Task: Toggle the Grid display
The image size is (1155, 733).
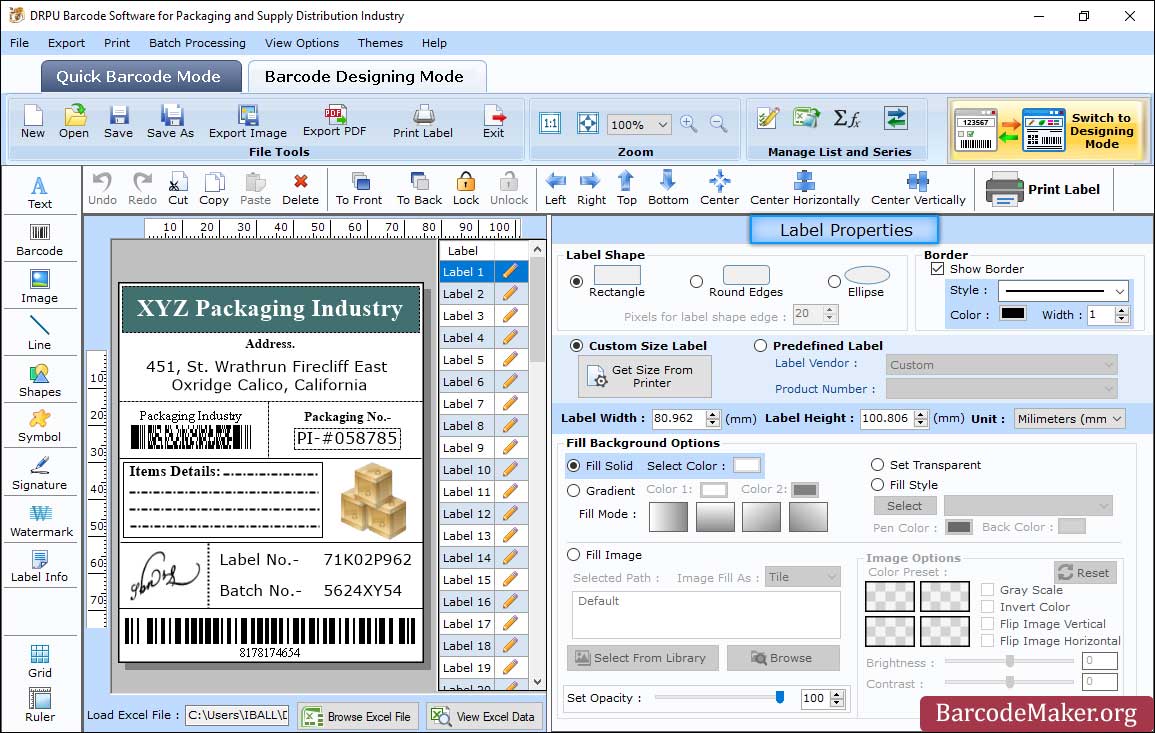Action: [40, 661]
